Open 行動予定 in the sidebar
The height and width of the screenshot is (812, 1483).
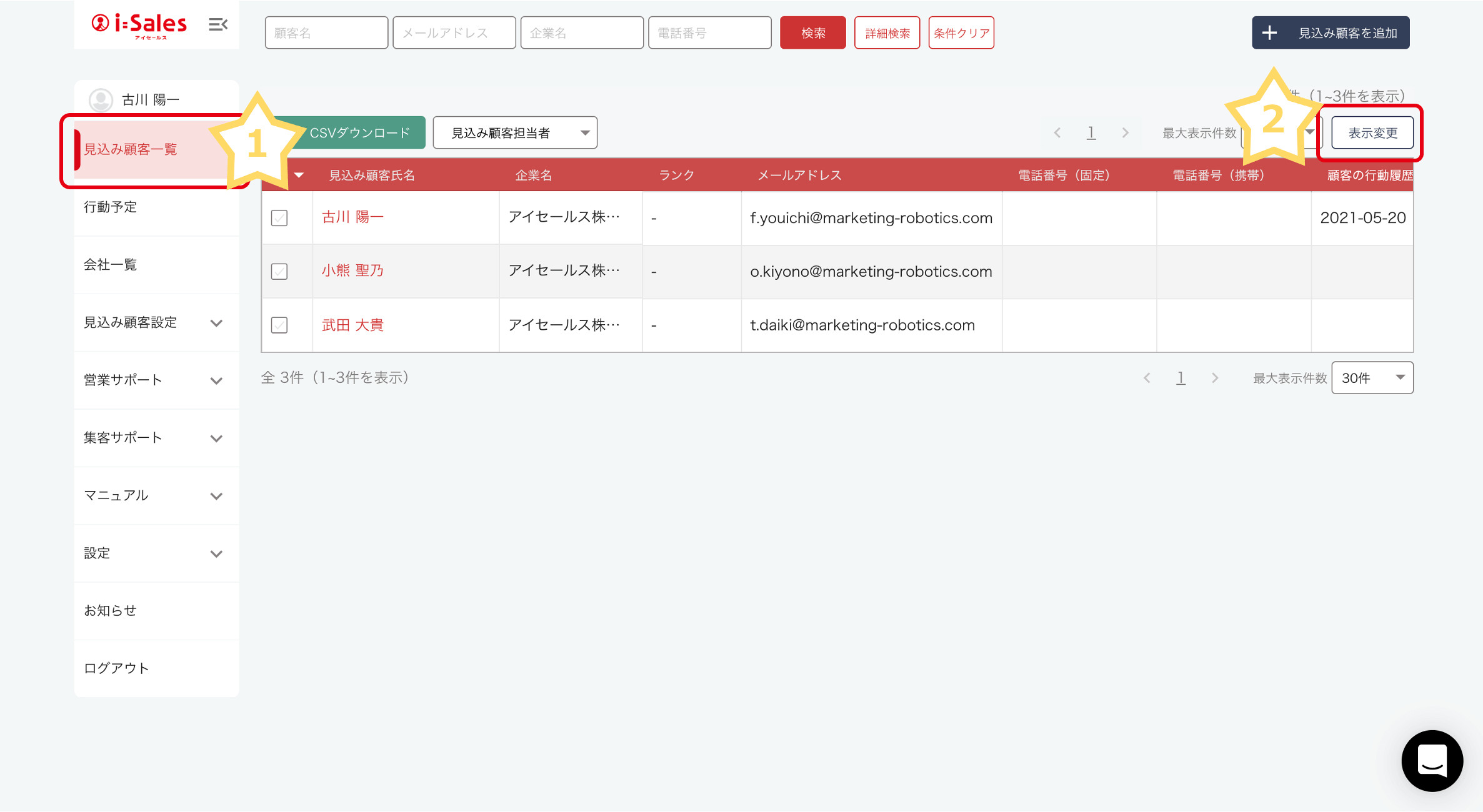(111, 207)
